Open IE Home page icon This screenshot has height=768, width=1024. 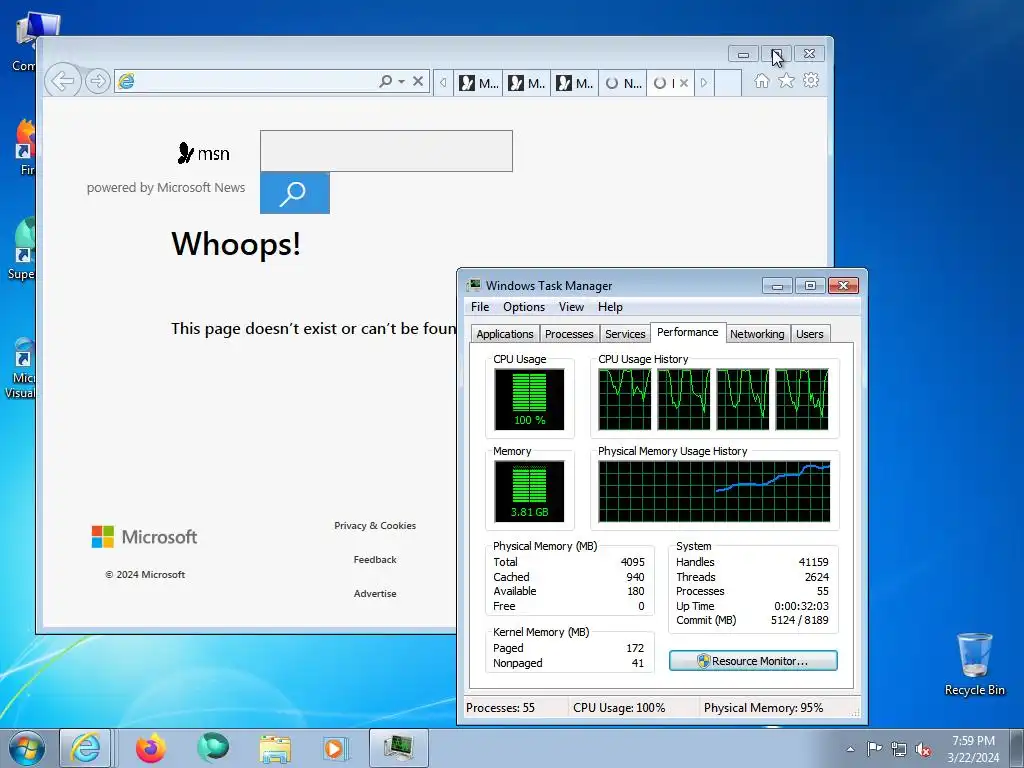point(761,80)
